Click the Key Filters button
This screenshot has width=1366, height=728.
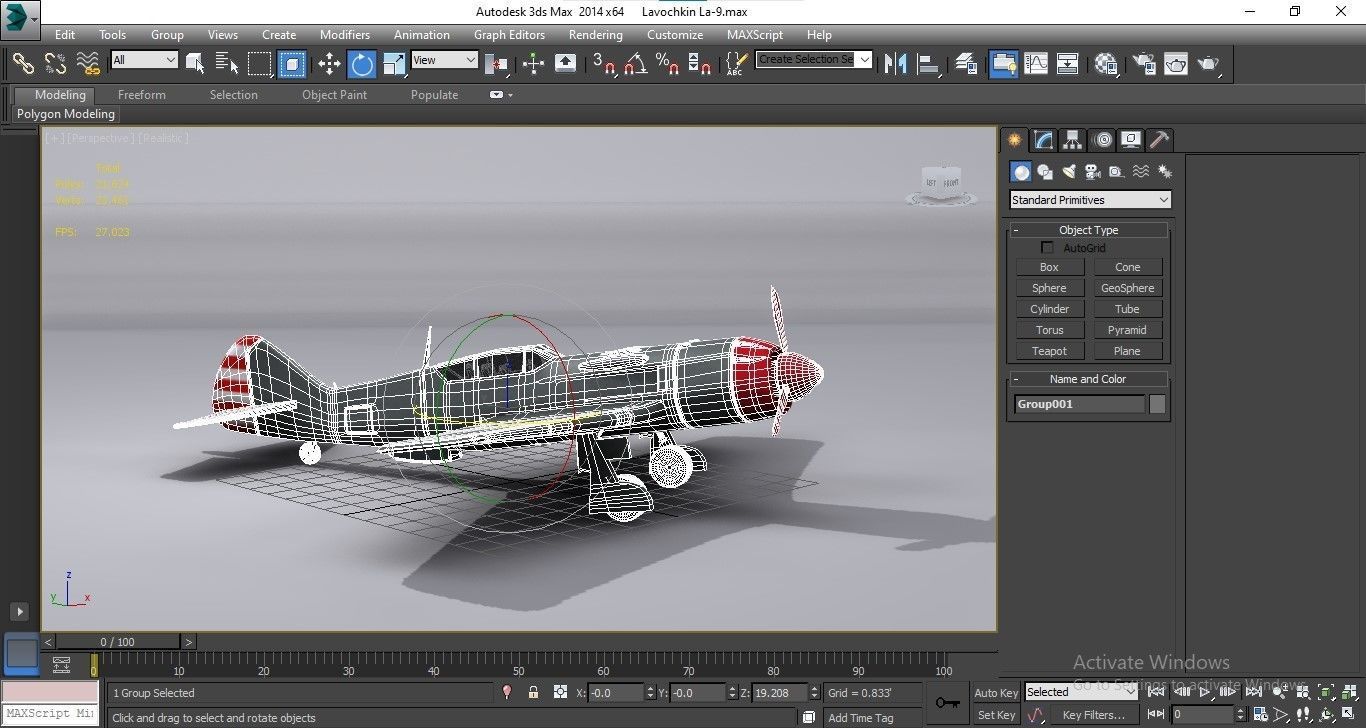point(1093,715)
